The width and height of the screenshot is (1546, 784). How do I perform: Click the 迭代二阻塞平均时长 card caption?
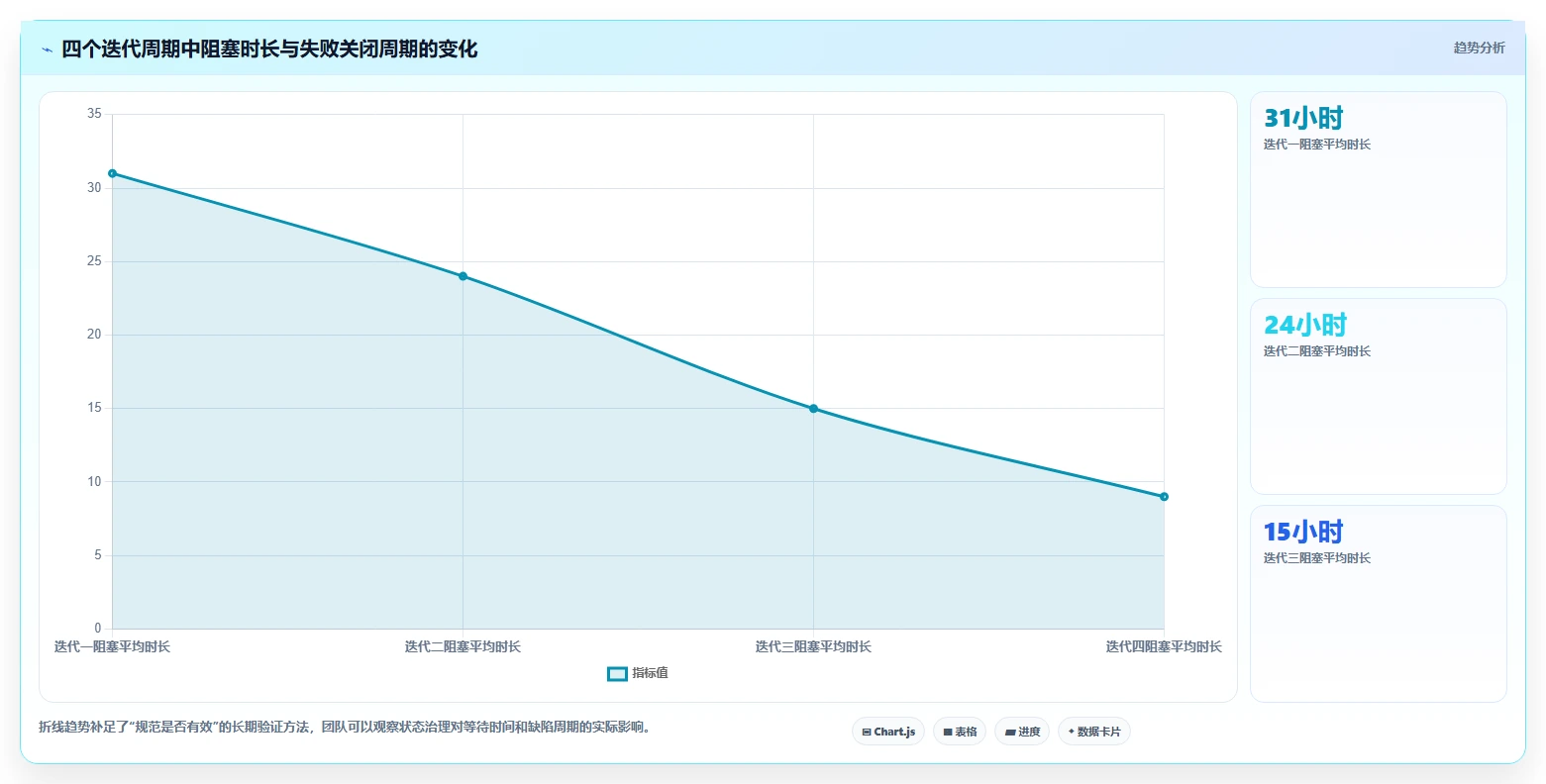click(1317, 351)
